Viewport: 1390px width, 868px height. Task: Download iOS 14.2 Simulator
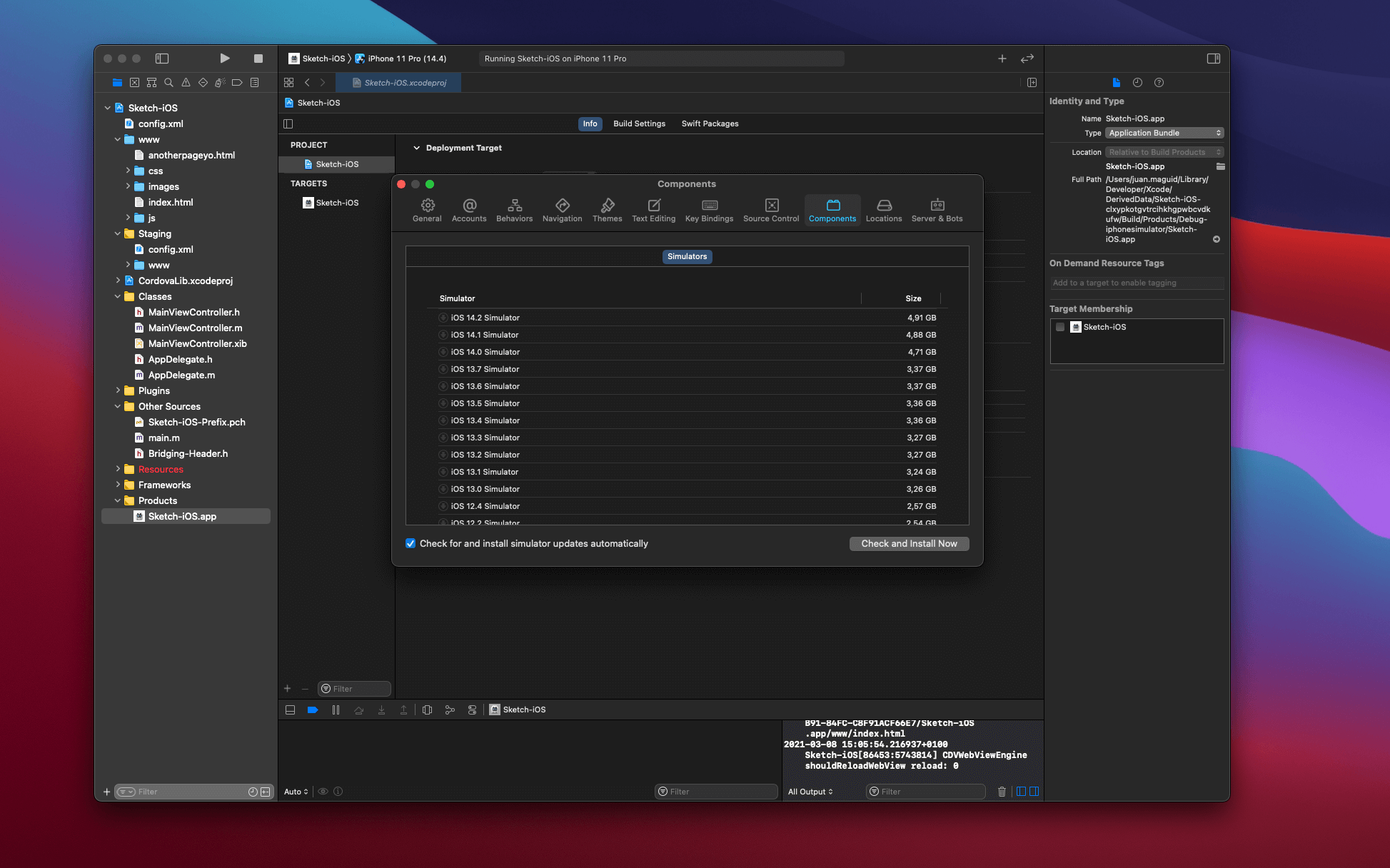(443, 318)
